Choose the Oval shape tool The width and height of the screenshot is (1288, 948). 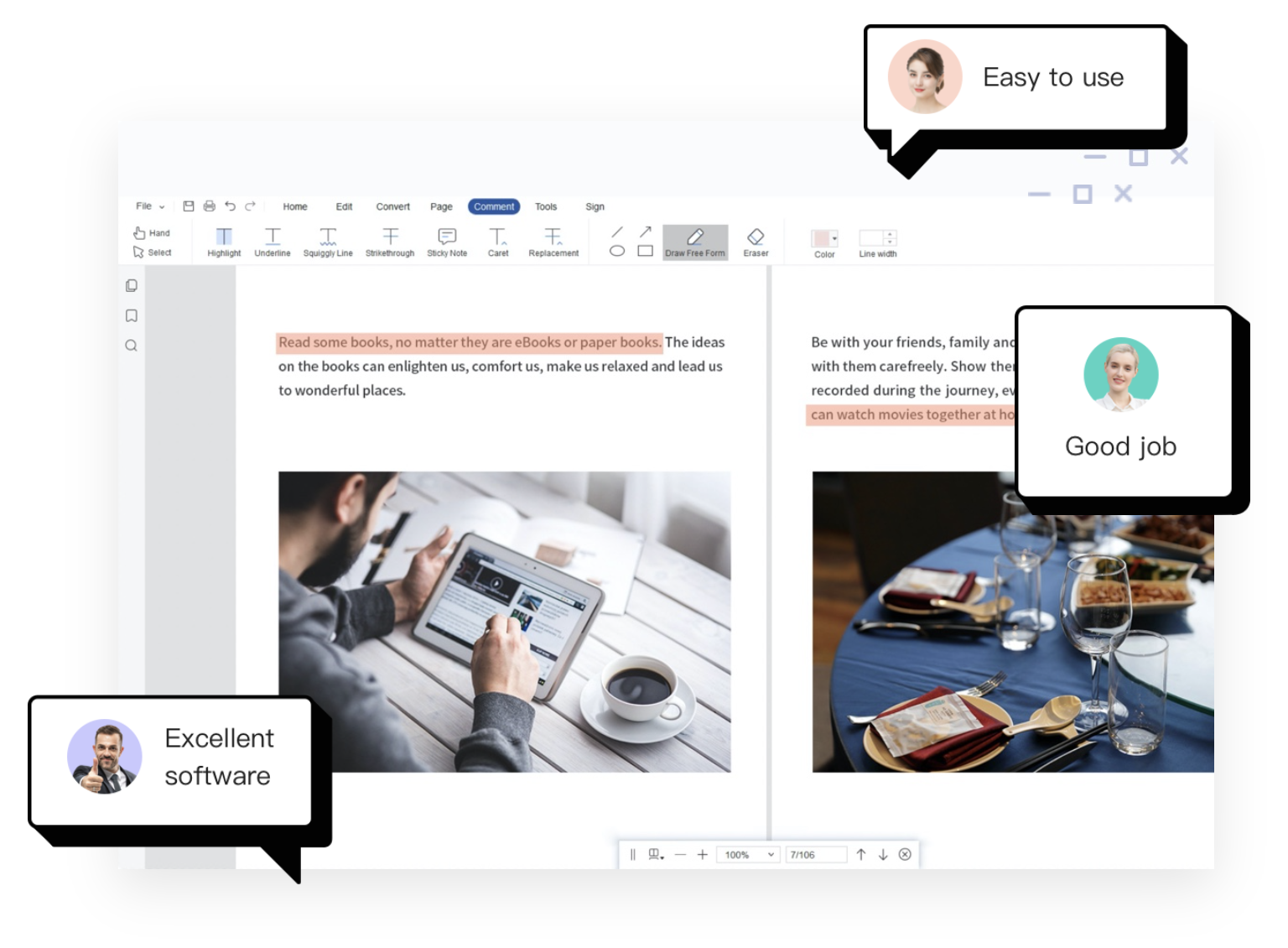pos(617,251)
